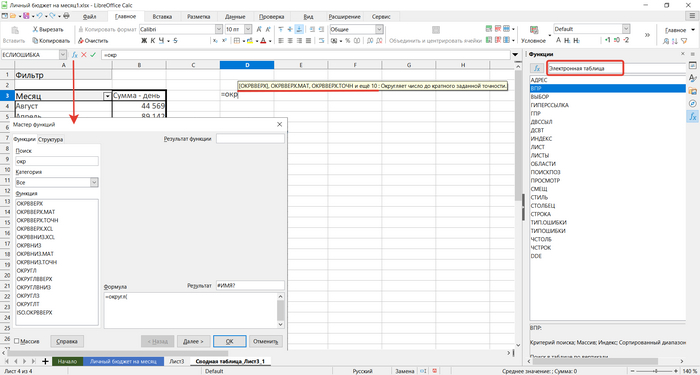Click the Формула text area in wizard
The image size is (700, 375).
(190, 310)
